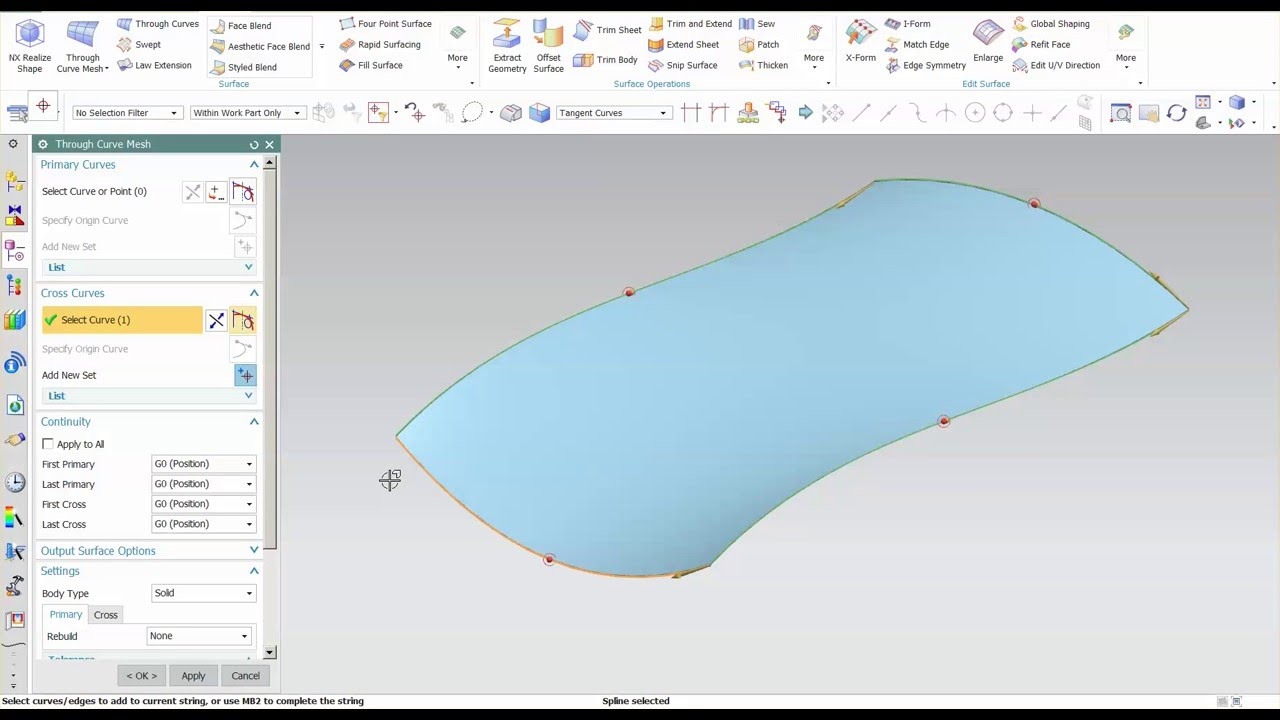Open the Law Extension command
This screenshot has width=1280, height=720.
coord(154,66)
